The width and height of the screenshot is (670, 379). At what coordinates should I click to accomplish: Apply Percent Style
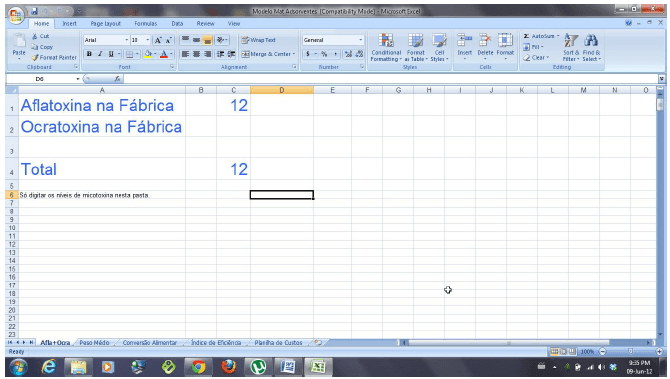324,54
